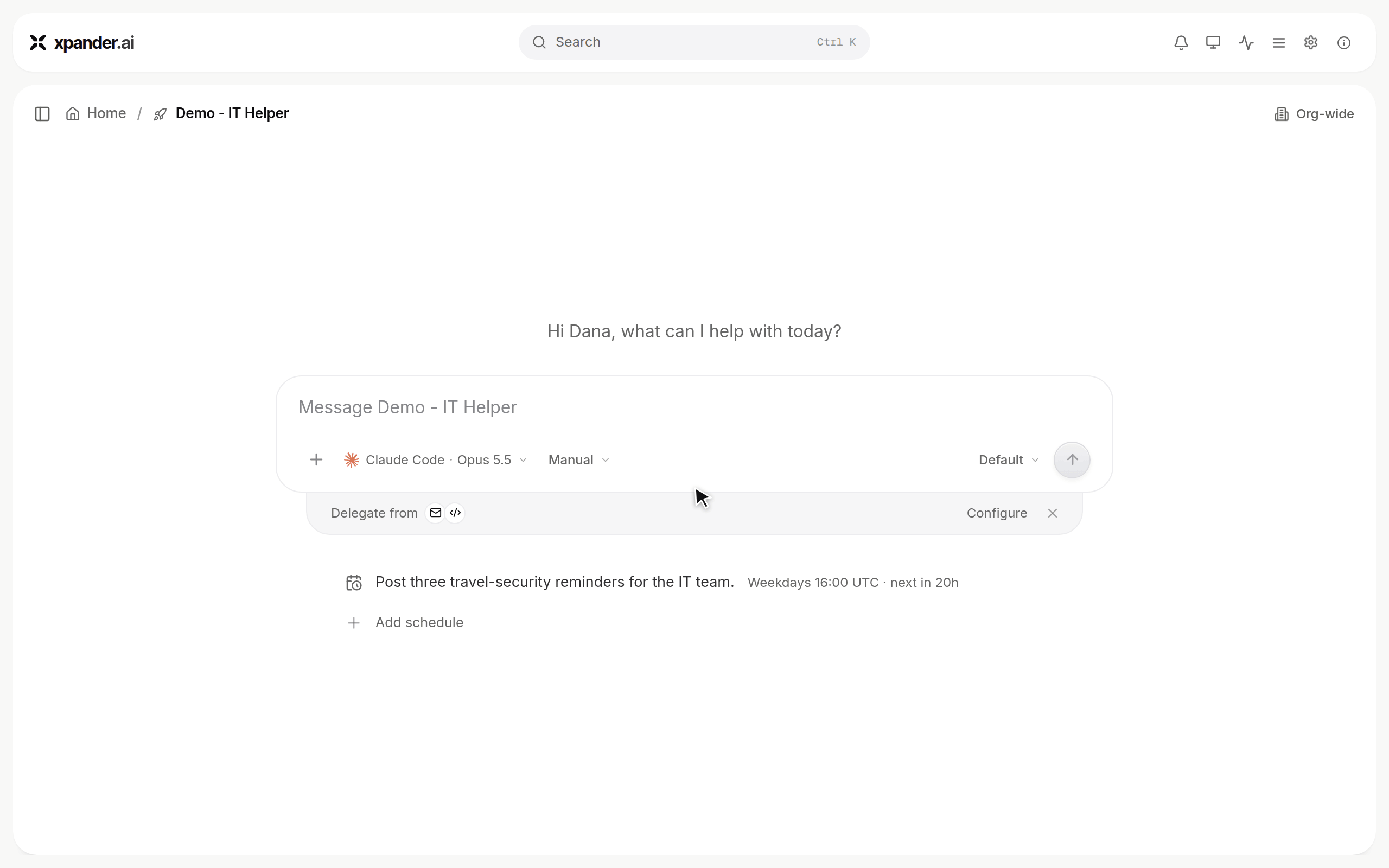Open the hamburger list menu icon
This screenshot has width=1389, height=868.
[1278, 42]
